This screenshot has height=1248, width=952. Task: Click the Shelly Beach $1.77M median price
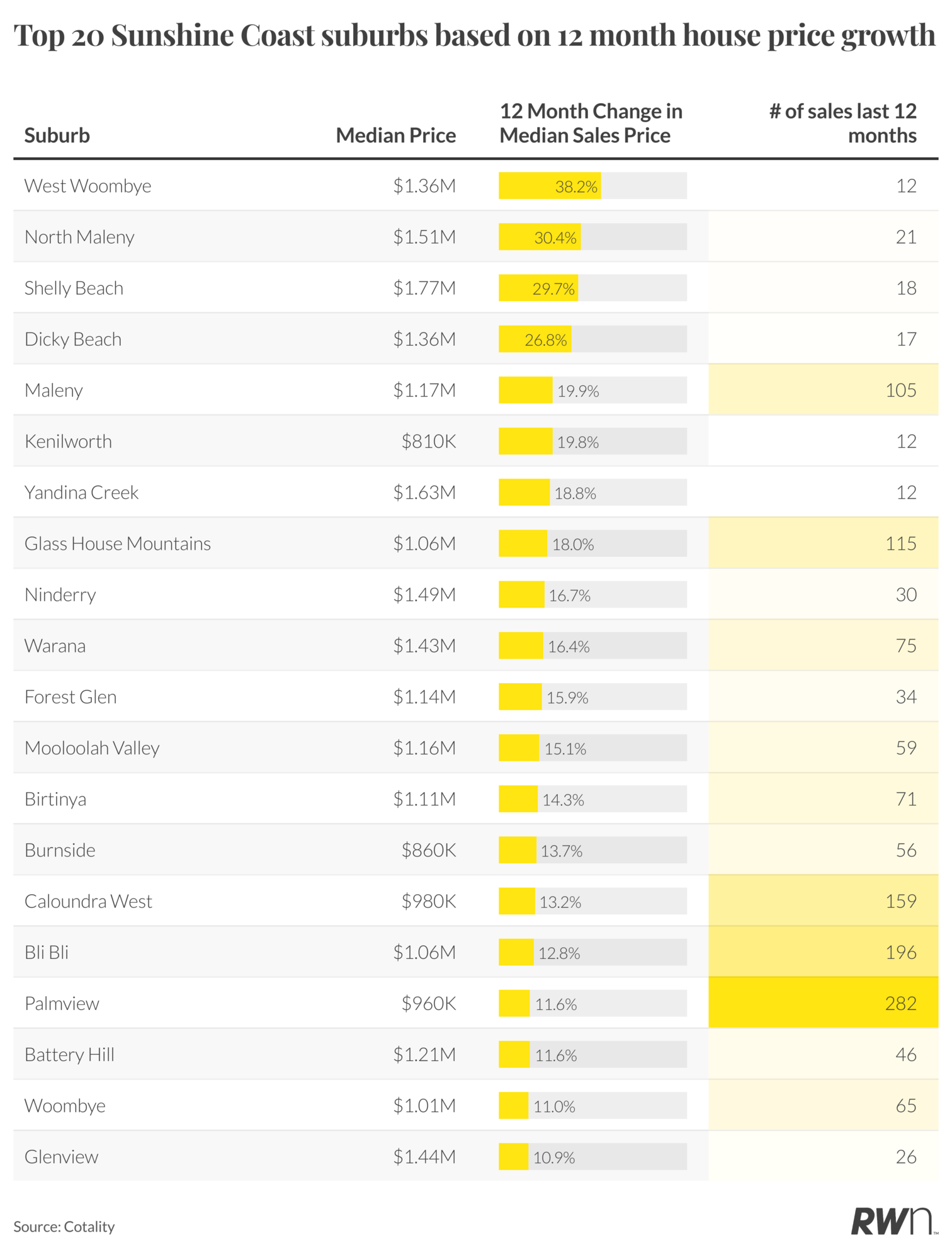424,288
